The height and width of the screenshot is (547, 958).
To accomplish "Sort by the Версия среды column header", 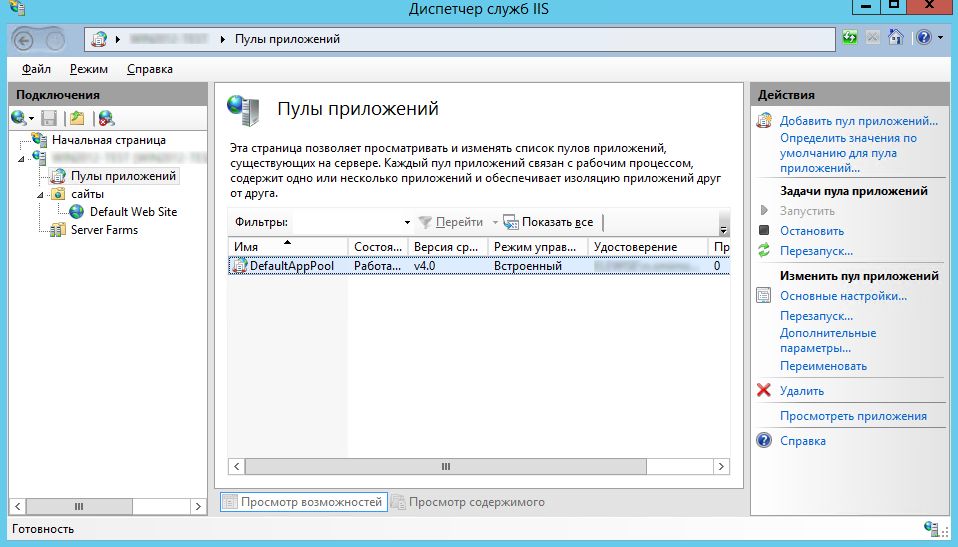I will pos(448,247).
